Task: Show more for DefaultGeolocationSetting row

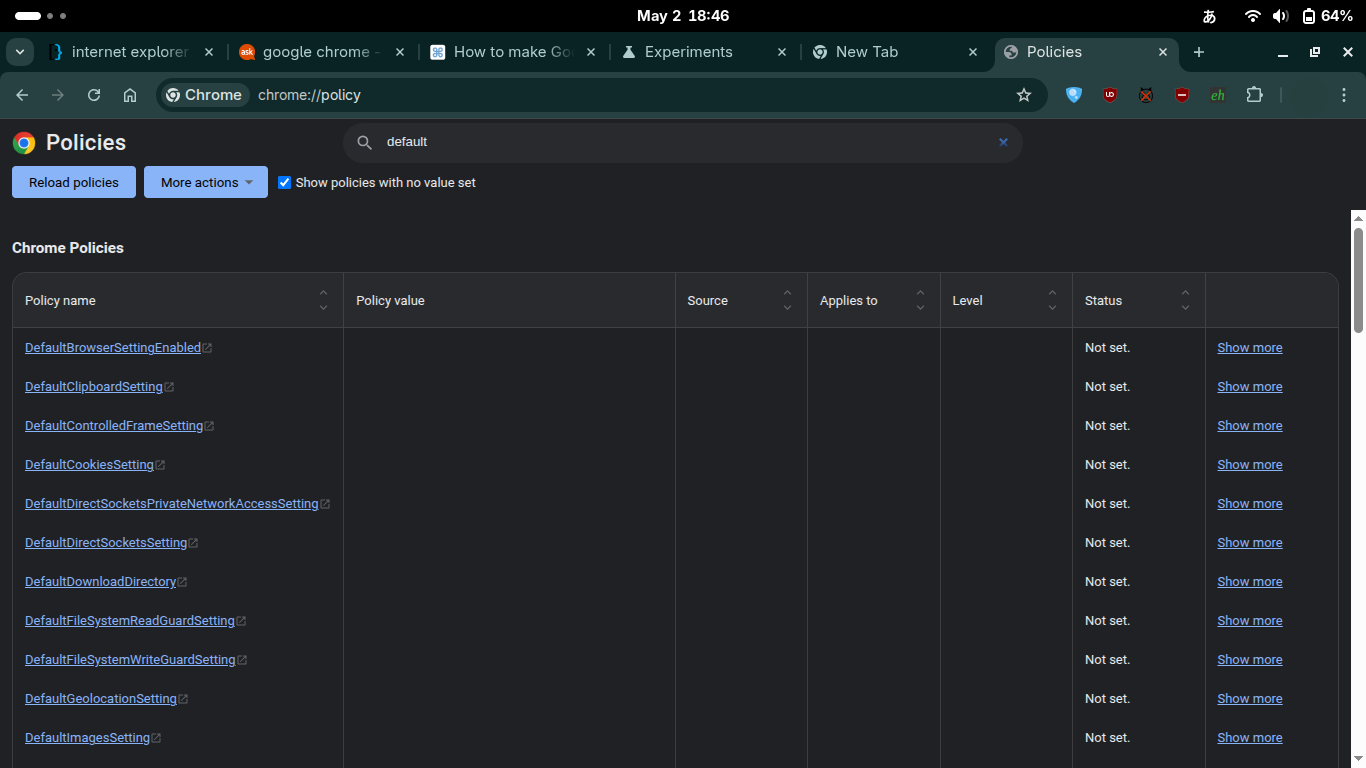Action: (x=1249, y=699)
